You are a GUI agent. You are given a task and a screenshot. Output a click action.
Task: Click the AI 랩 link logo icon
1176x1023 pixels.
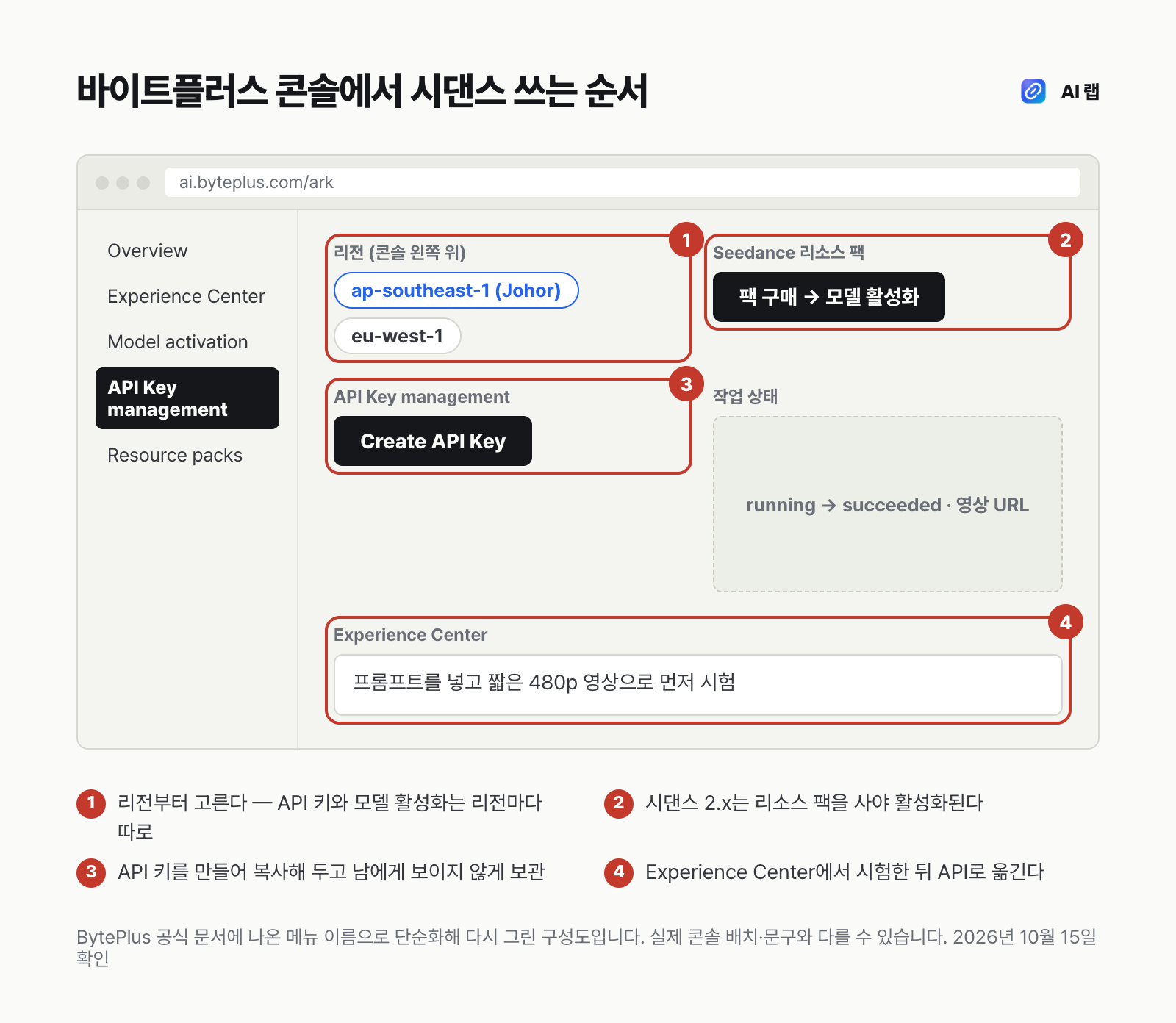pos(1033,91)
